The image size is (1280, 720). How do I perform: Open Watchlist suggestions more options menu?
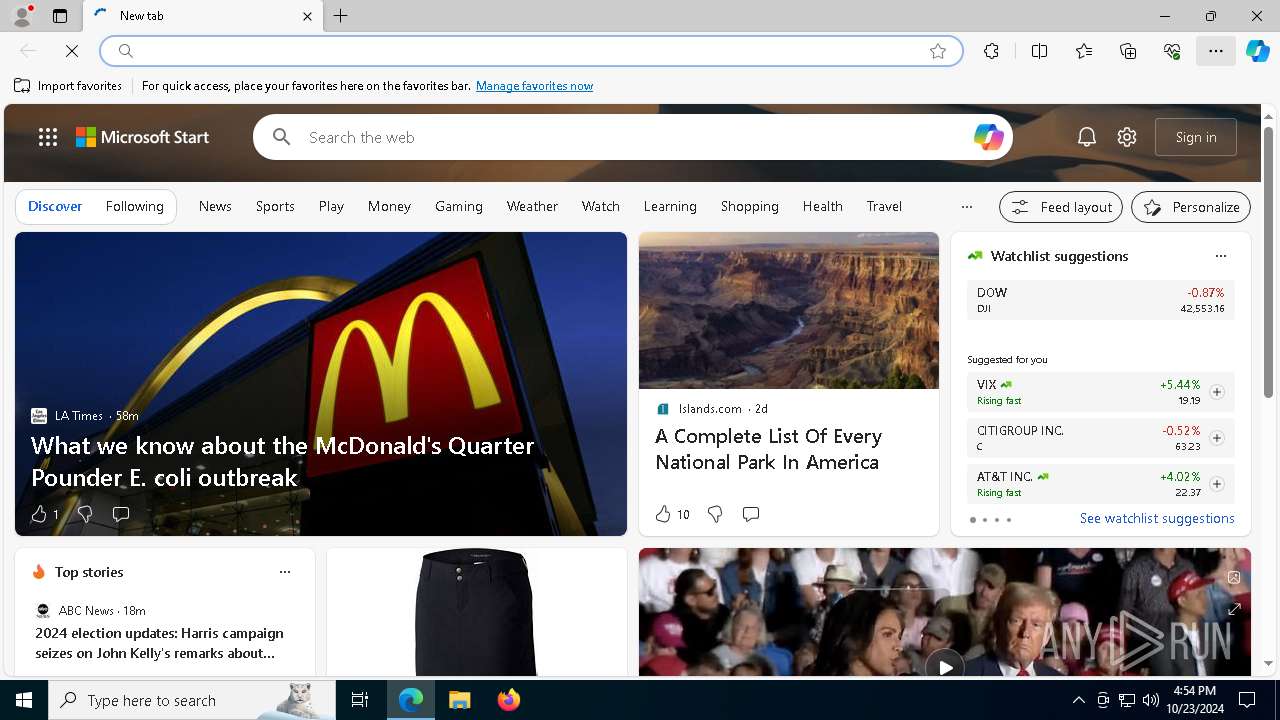1221,256
